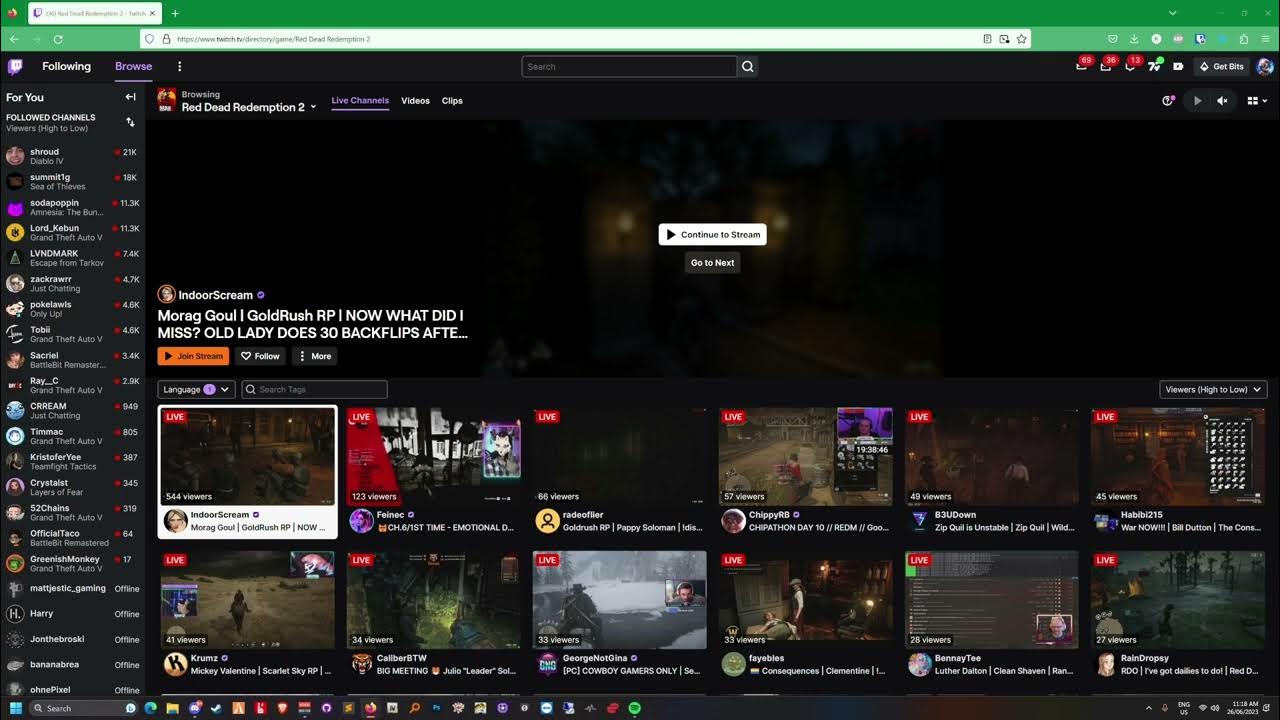Image resolution: width=1280 pixels, height=720 pixels.
Task: Open File Explorer from taskbar
Action: 173,708
